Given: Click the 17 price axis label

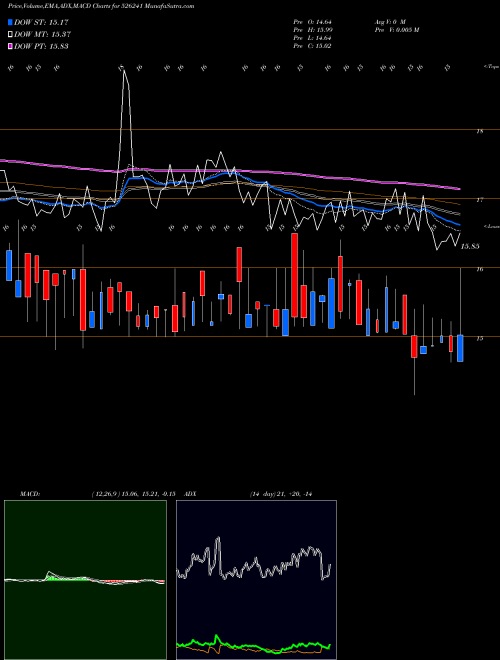Looking at the screenshot, I should pyautogui.click(x=479, y=200).
